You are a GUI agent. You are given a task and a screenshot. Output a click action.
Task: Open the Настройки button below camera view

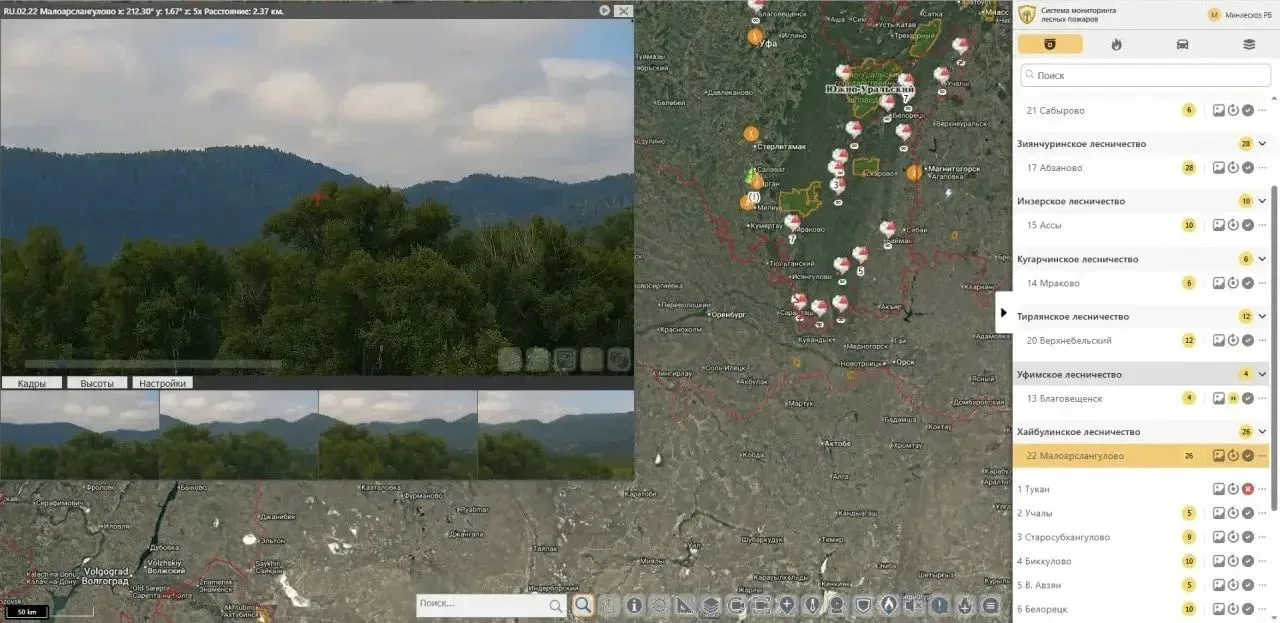(x=163, y=383)
